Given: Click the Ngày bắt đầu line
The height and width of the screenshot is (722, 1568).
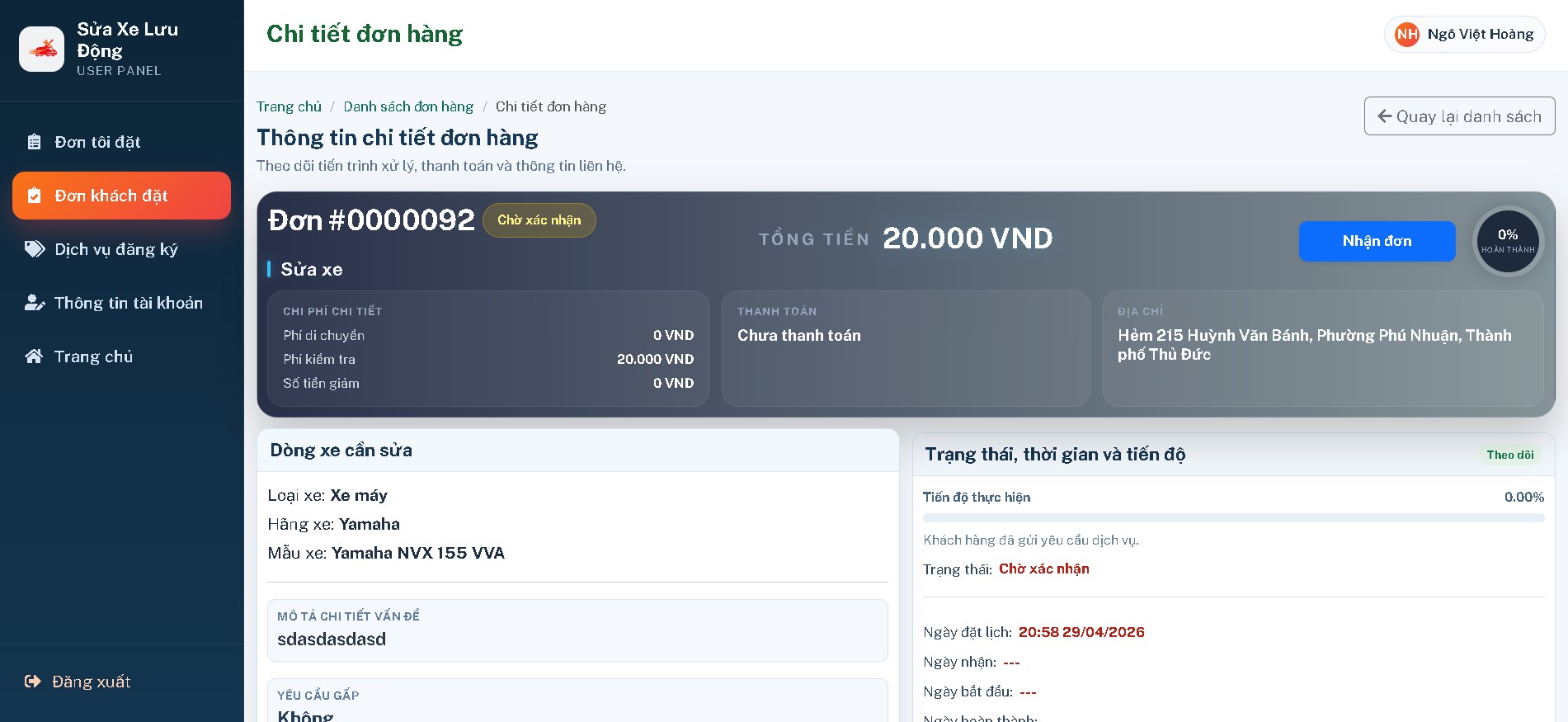Looking at the screenshot, I should (x=980, y=691).
